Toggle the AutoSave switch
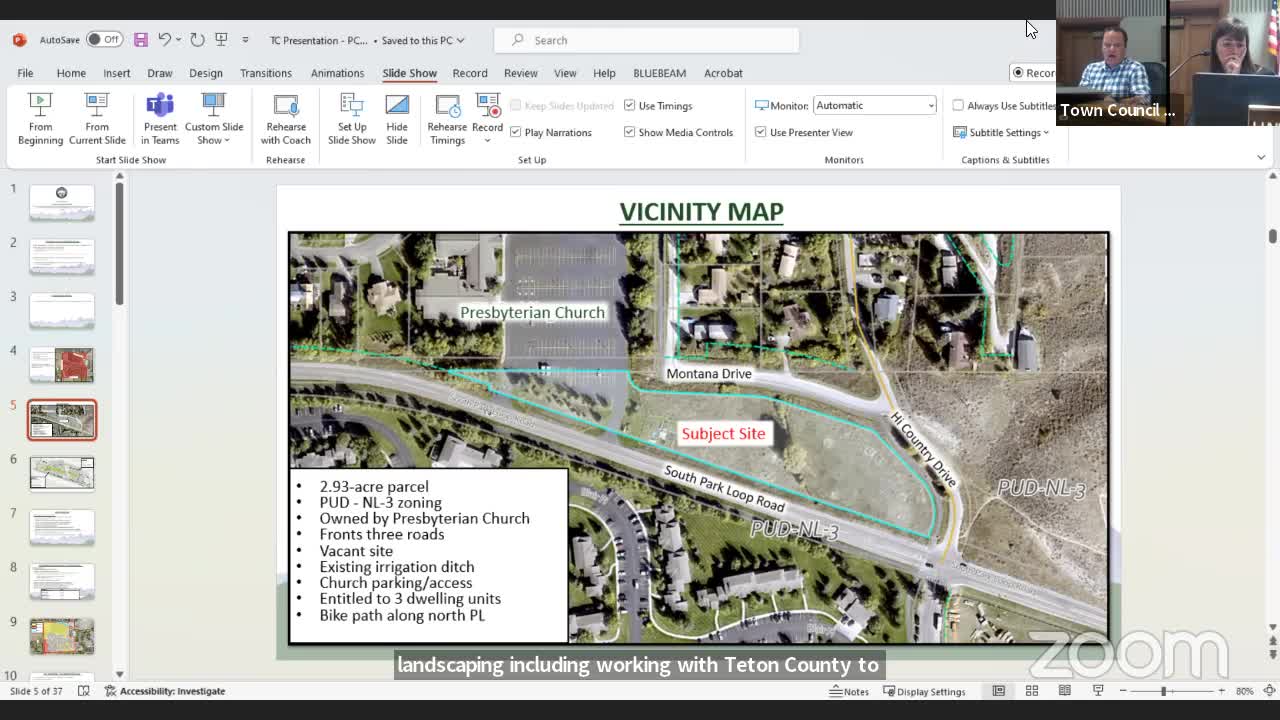 [104, 40]
